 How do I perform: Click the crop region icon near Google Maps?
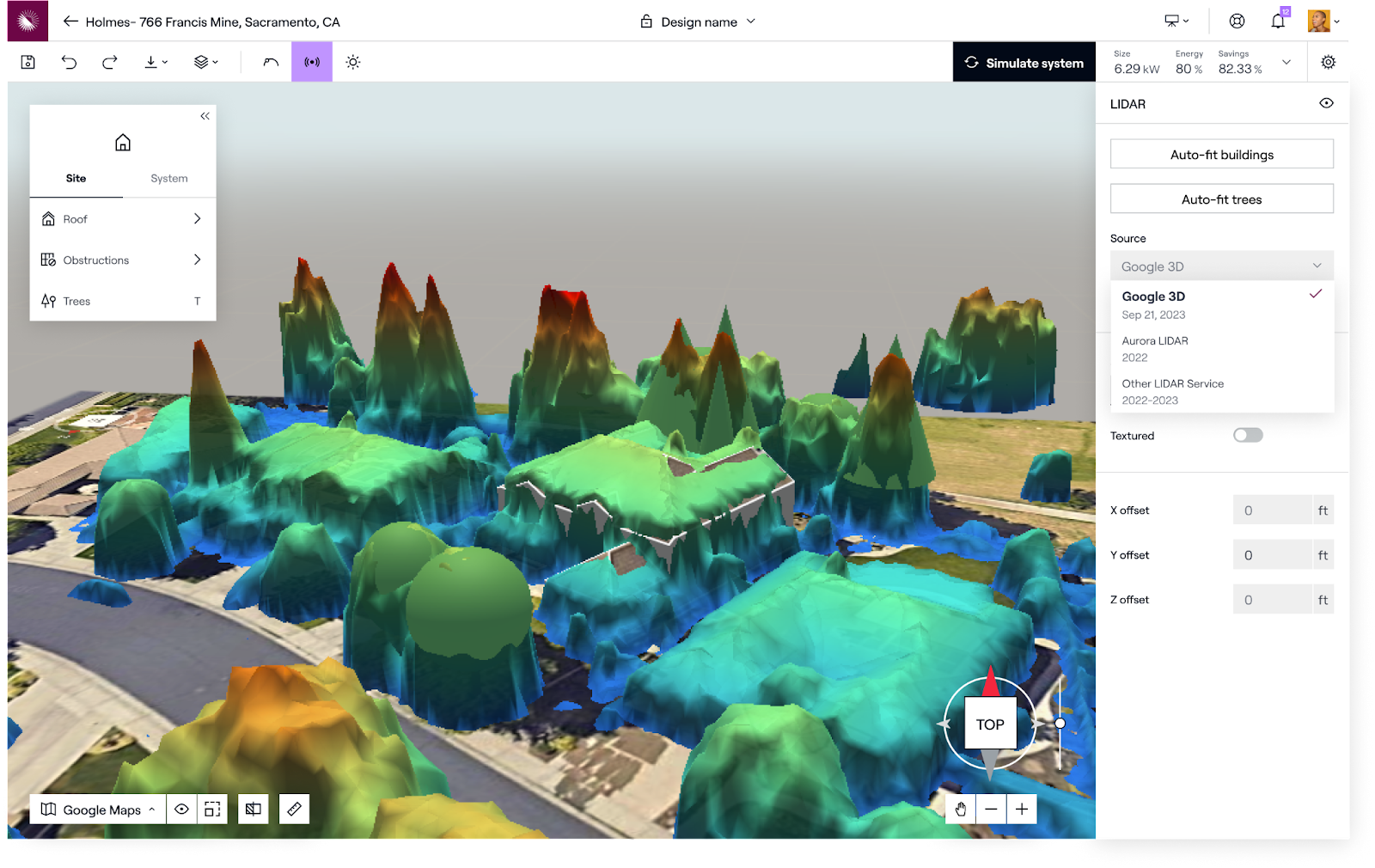point(211,809)
